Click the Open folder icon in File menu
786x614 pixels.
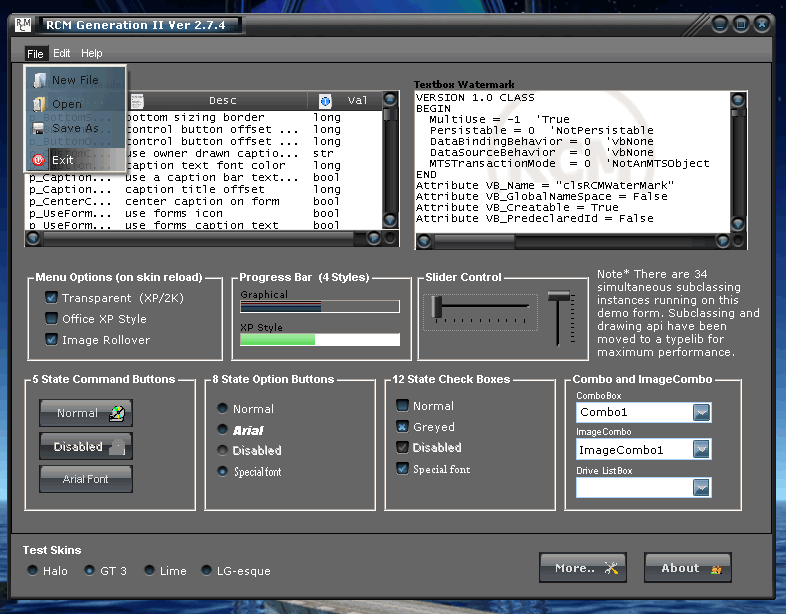tap(39, 104)
